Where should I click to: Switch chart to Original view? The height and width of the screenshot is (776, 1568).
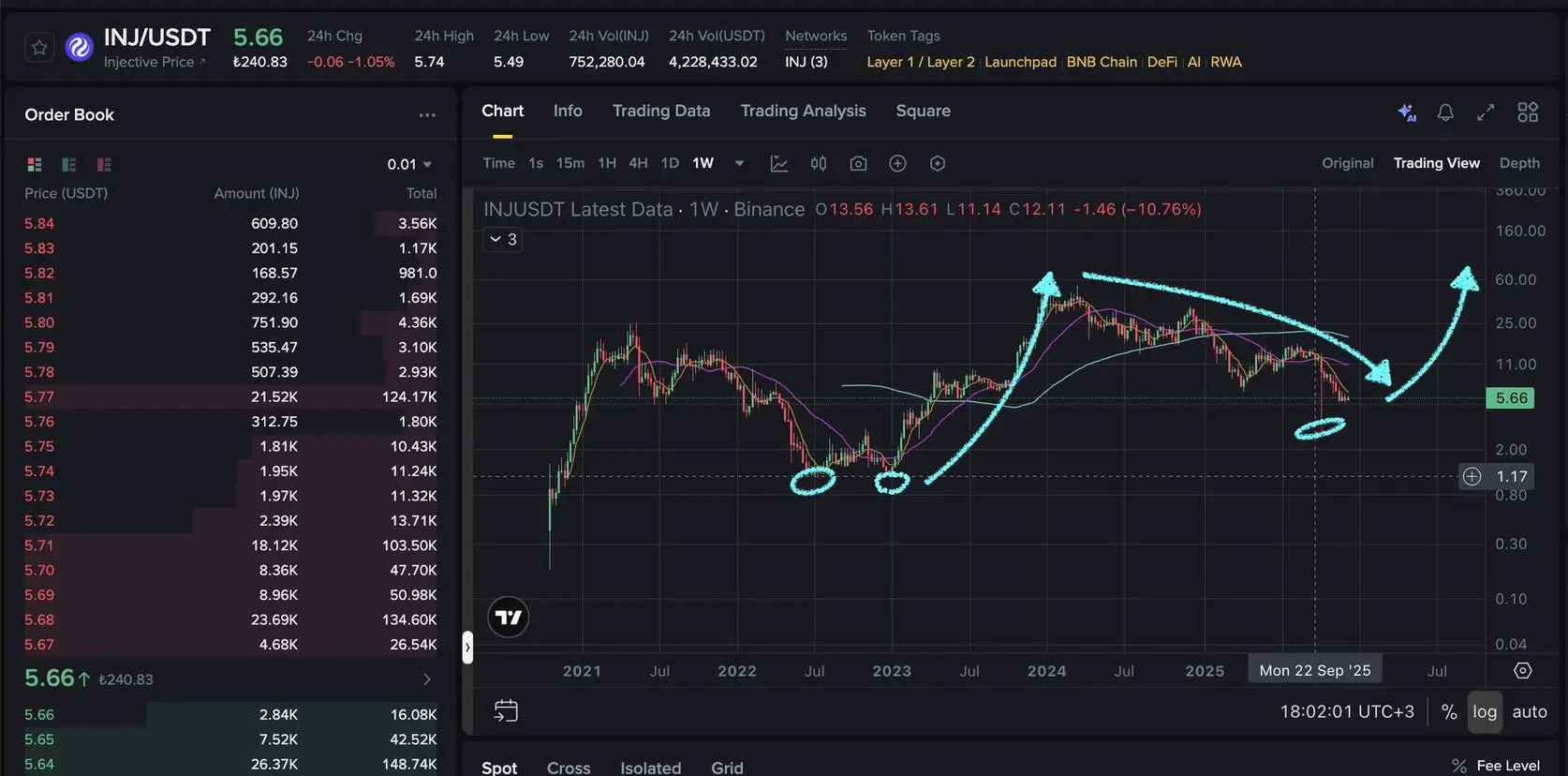pyautogui.click(x=1348, y=163)
